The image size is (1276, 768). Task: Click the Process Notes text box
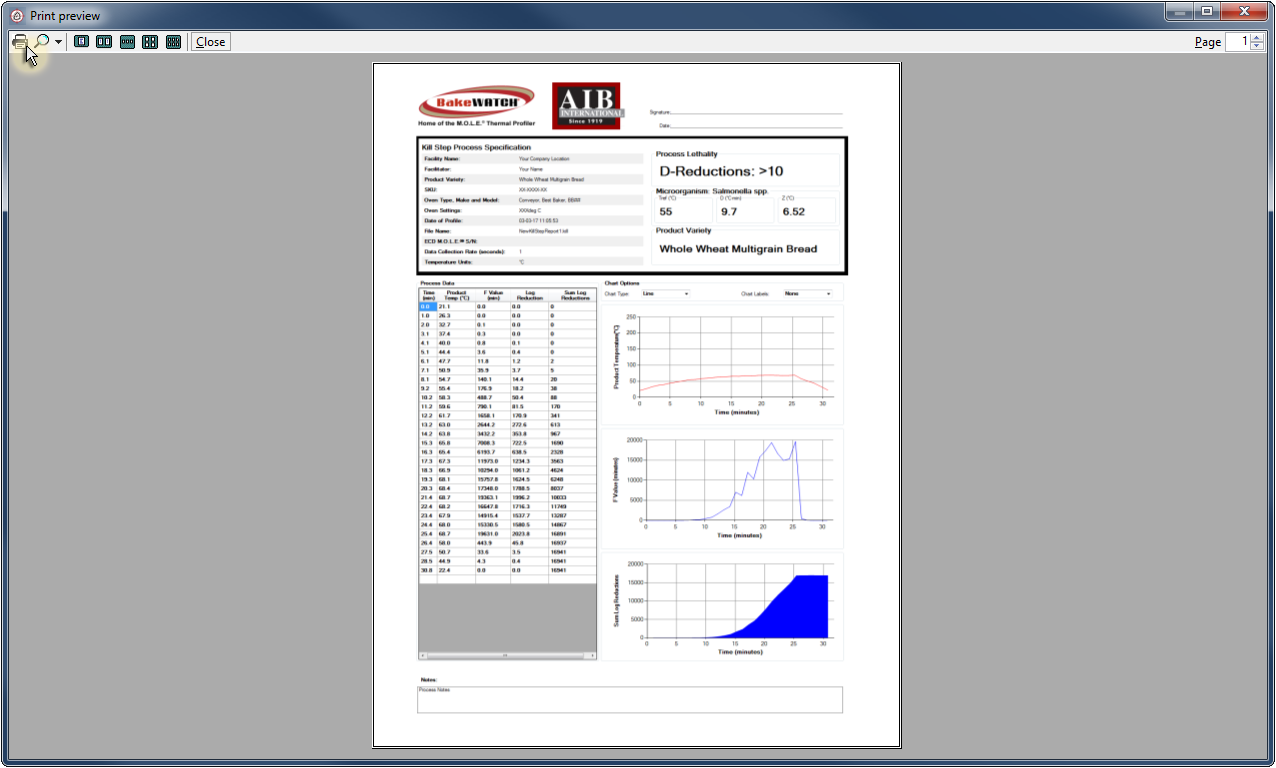pos(630,699)
